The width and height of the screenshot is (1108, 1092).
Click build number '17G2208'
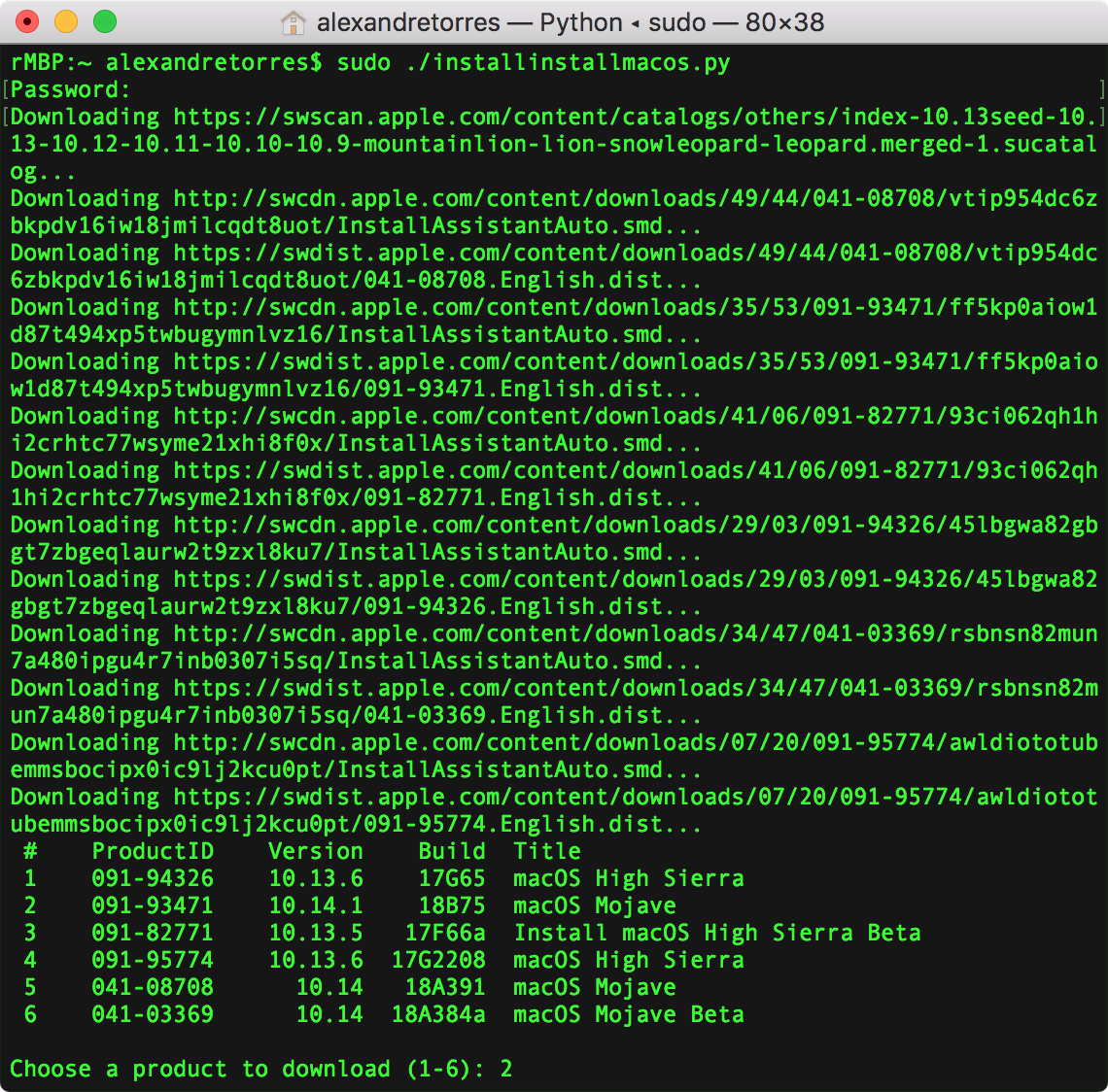click(438, 960)
